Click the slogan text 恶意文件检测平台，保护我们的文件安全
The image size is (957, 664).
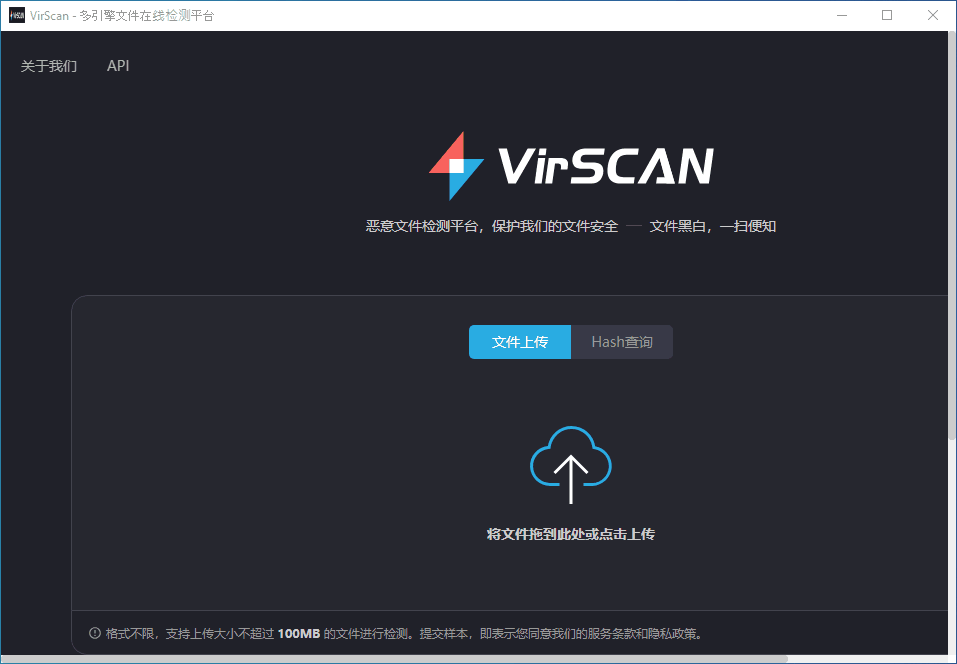point(492,226)
